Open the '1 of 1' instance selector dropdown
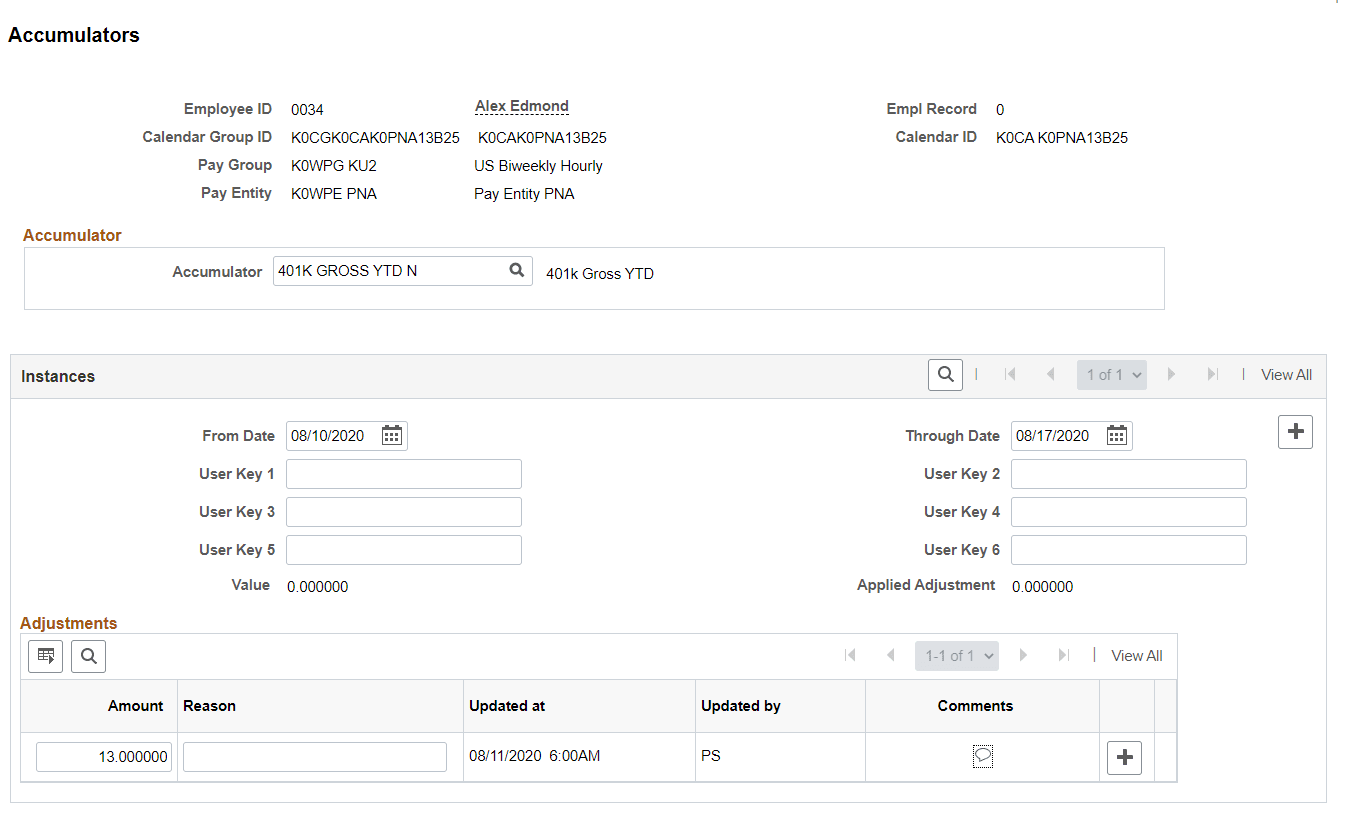 point(1111,374)
